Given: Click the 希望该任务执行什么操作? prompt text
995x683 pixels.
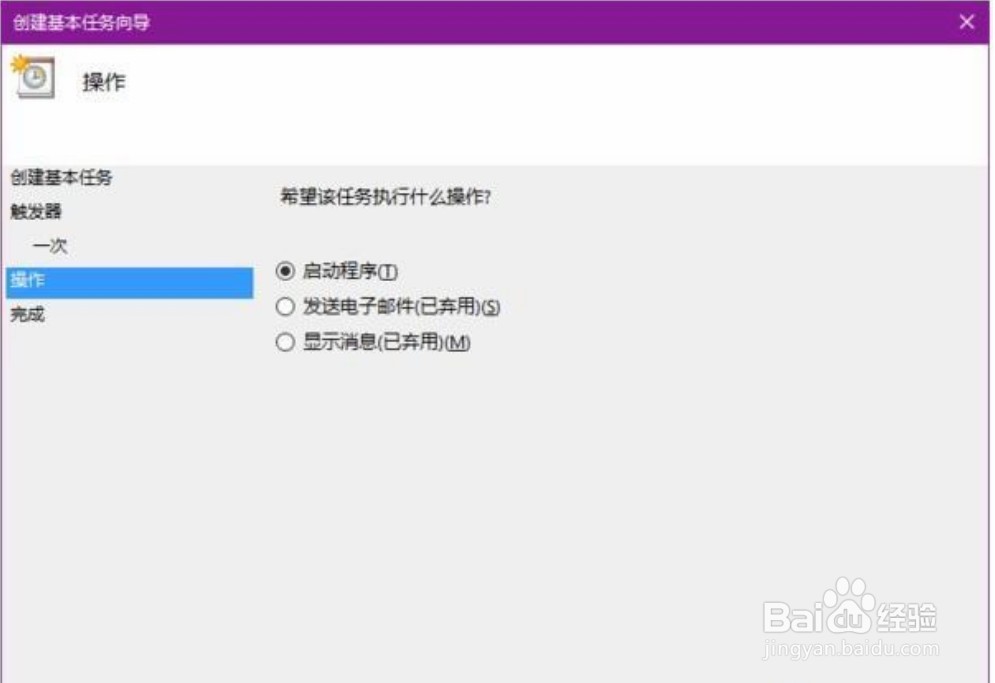Looking at the screenshot, I should (386, 197).
